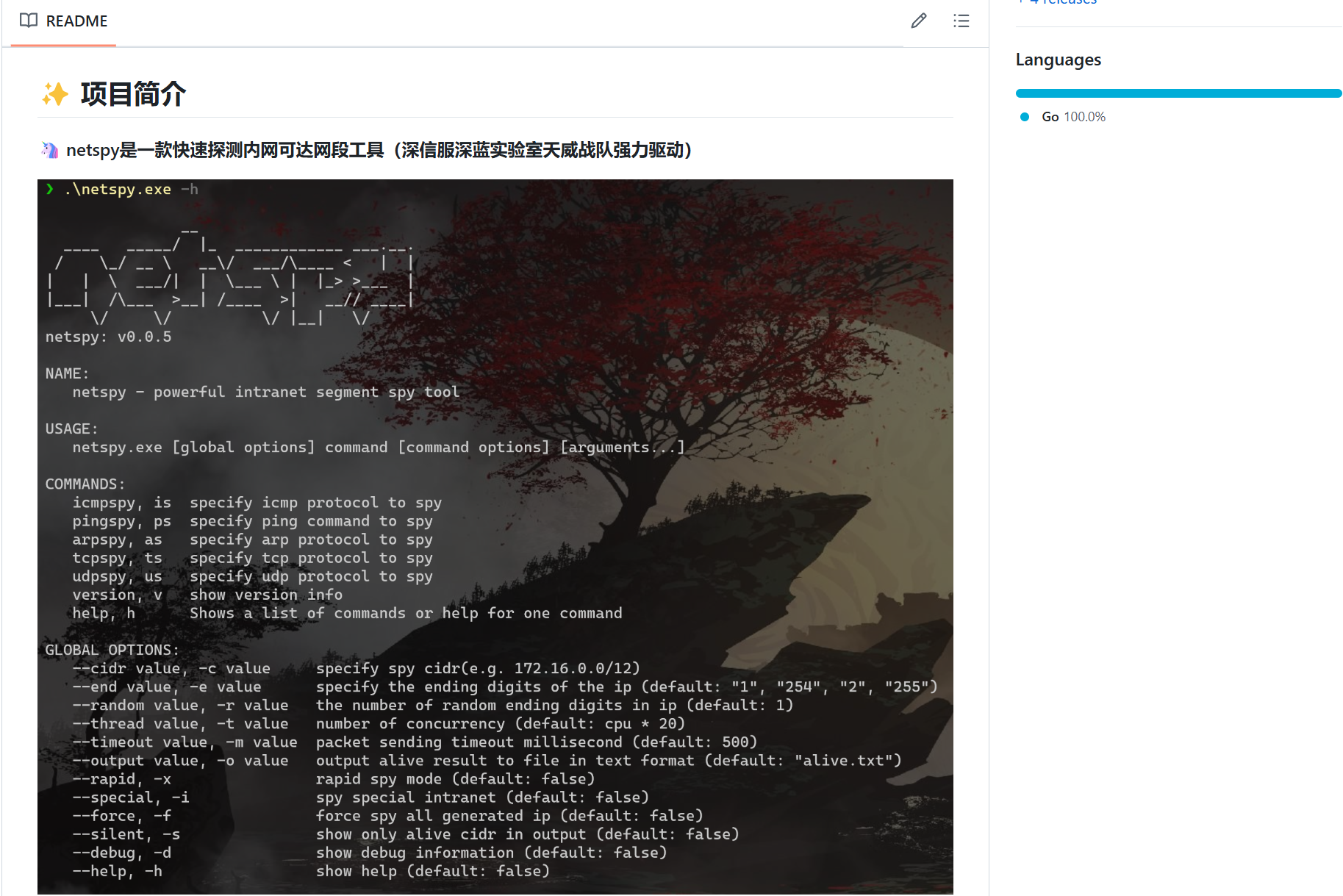The width and height of the screenshot is (1343, 896).
Task: Open the releases link at top right
Action: 1058,2
